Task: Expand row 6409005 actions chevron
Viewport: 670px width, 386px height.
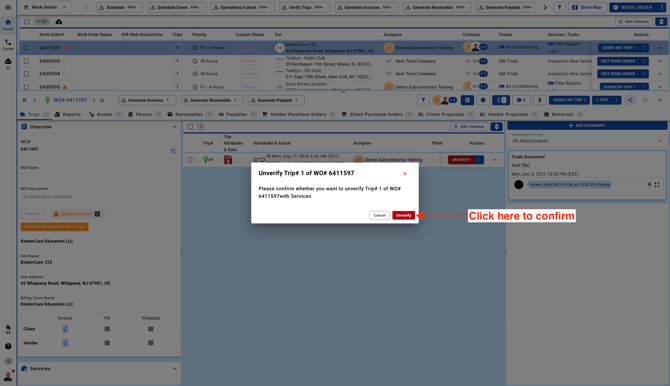Action: point(660,61)
